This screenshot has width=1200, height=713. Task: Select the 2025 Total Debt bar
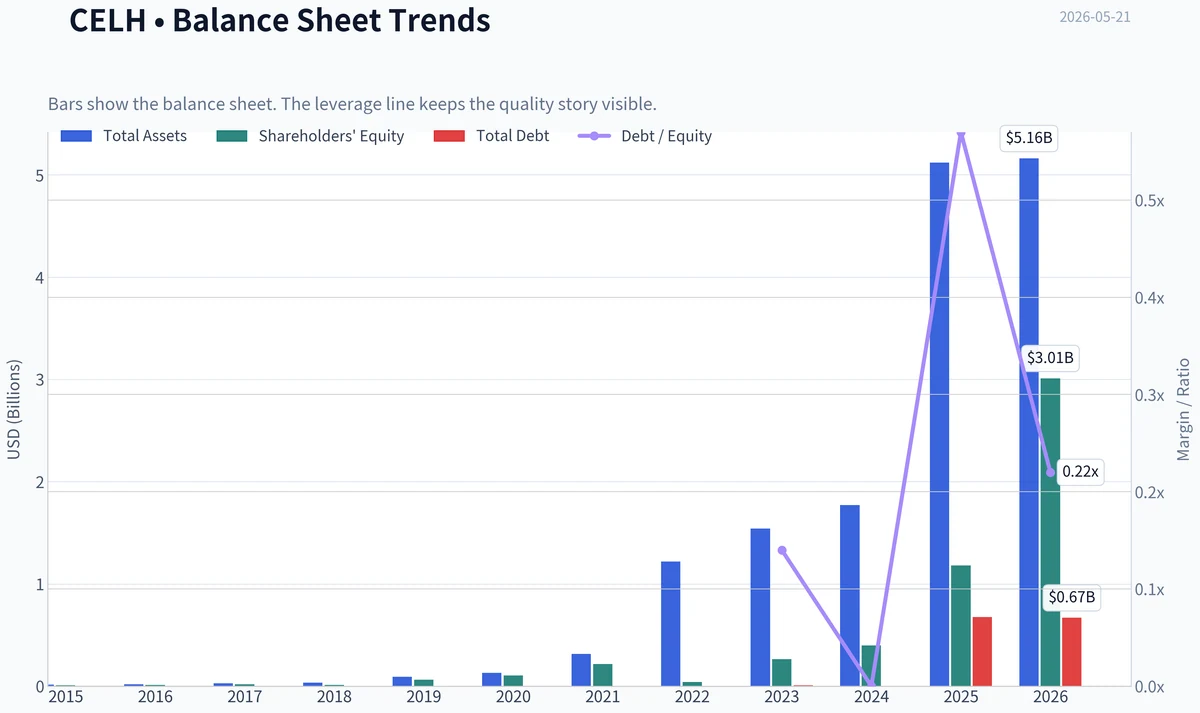point(982,652)
